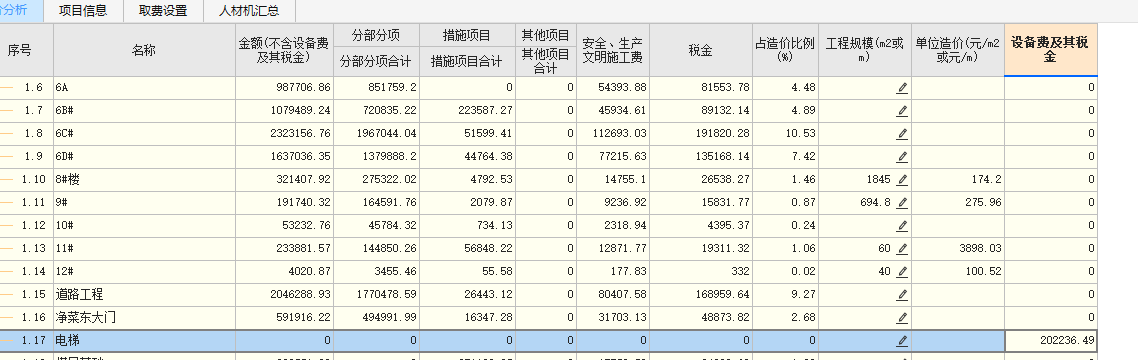Open the 取费设置 tab
The width and height of the screenshot is (1138, 360).
coord(163,11)
